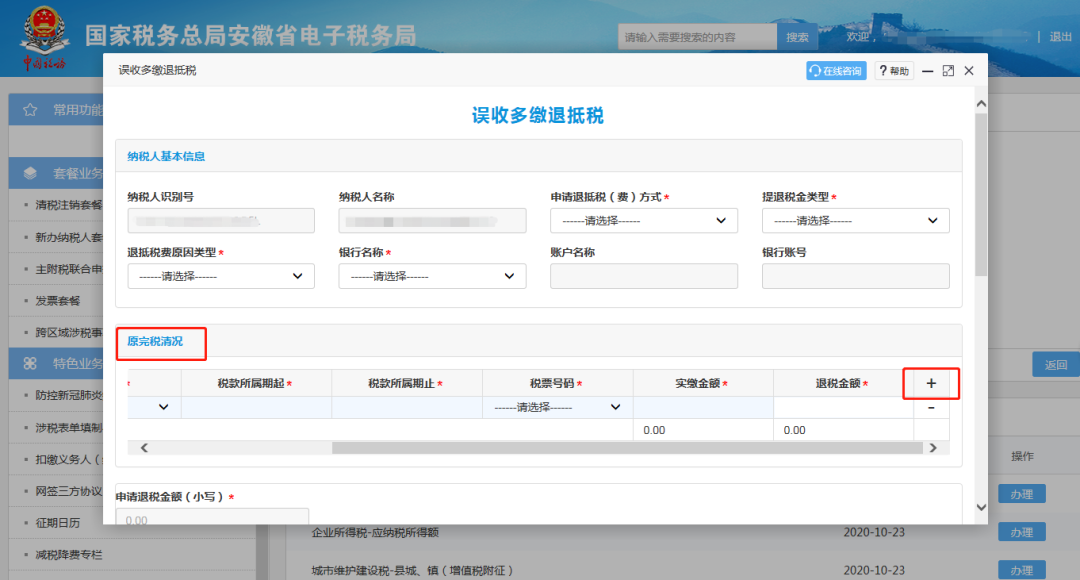Select 征期日历 in sidebar
The width and height of the screenshot is (1080, 580).
(x=58, y=523)
